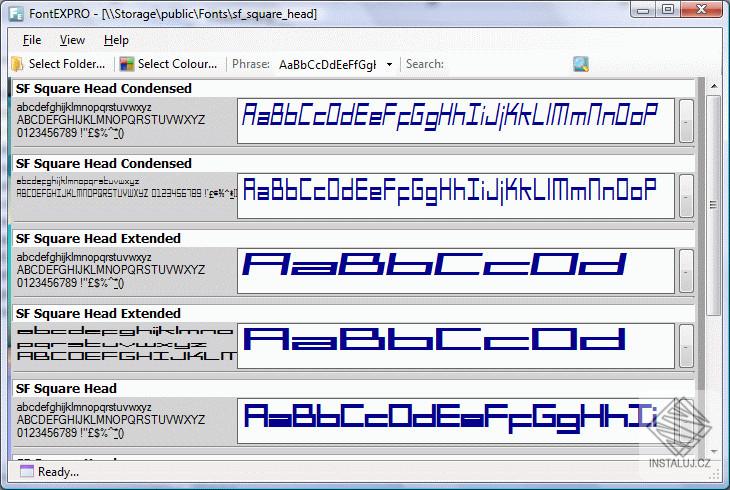Click the Search: label
This screenshot has width=730, height=490.
point(425,64)
